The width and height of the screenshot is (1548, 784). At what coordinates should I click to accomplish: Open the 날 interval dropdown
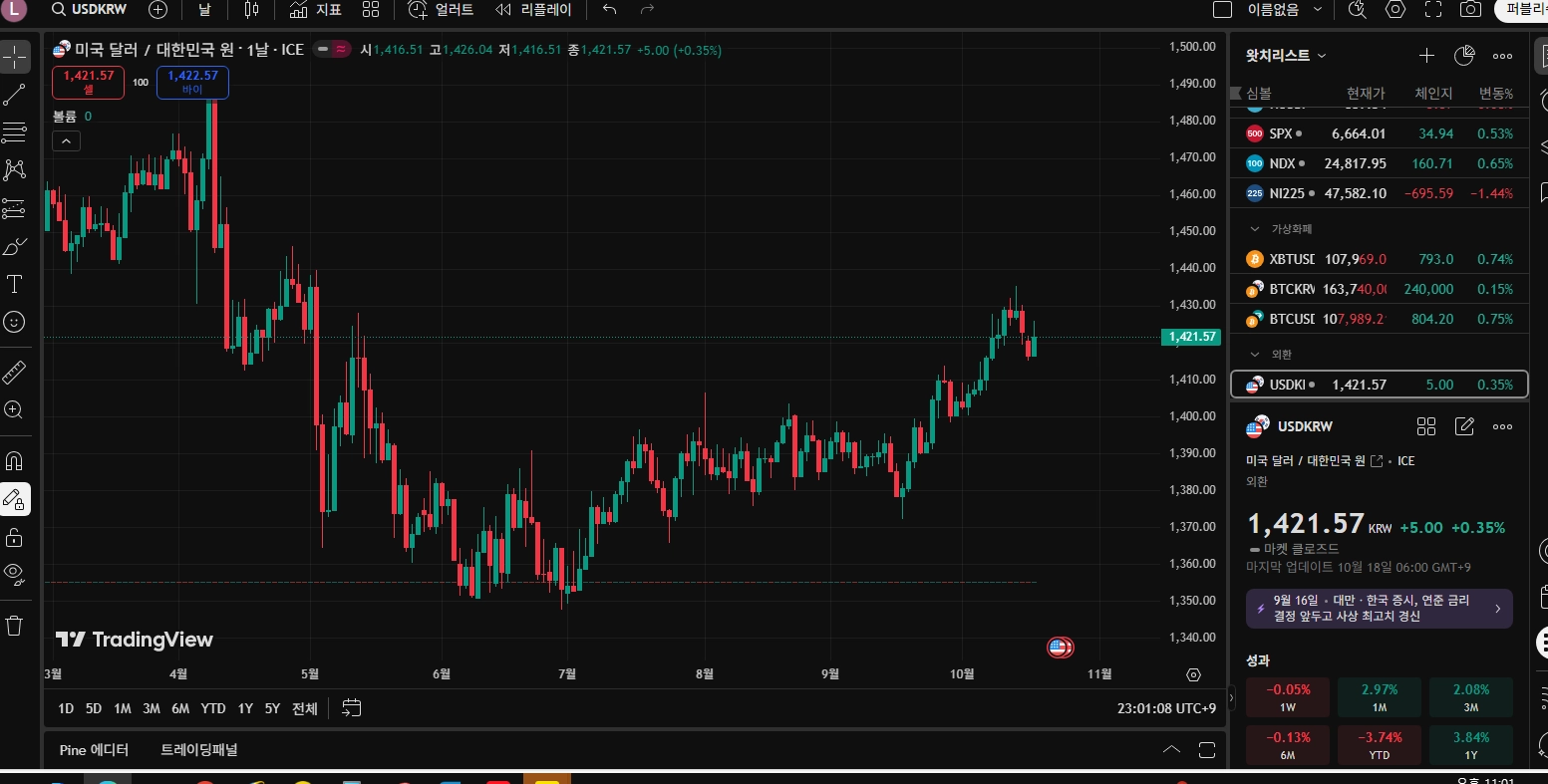(x=204, y=9)
